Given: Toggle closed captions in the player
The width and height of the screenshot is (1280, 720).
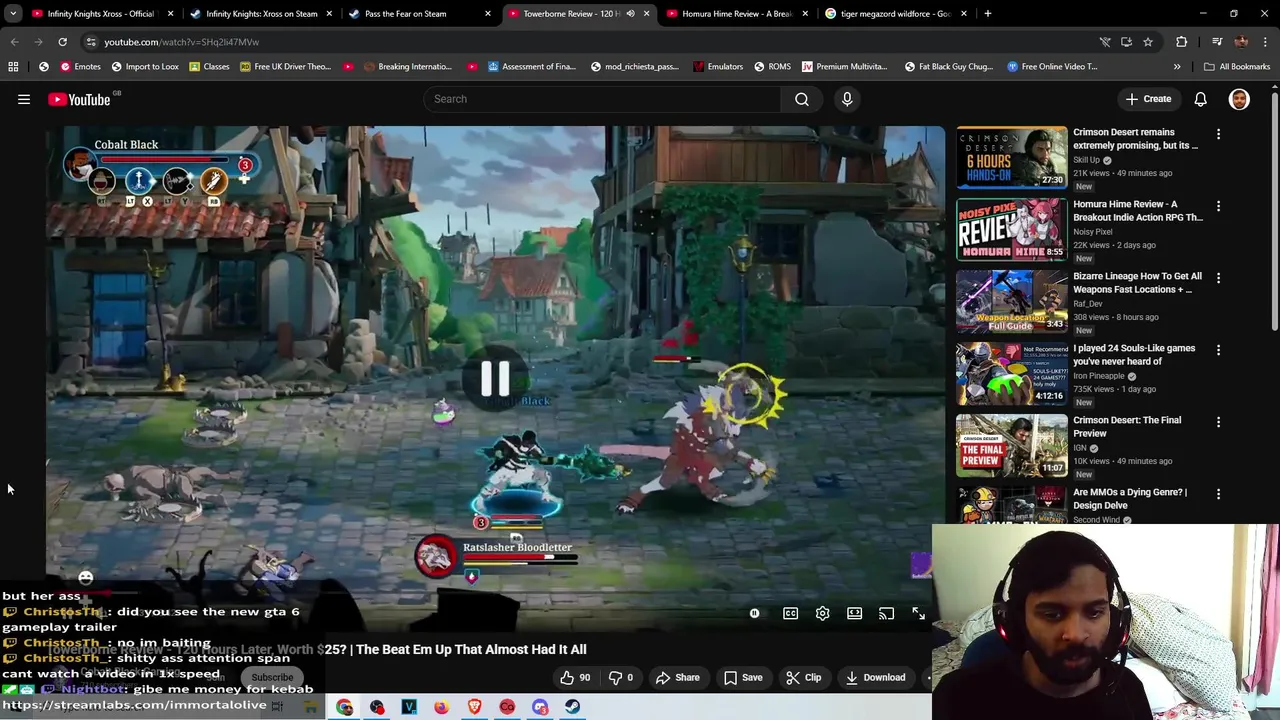Looking at the screenshot, I should click(790, 613).
